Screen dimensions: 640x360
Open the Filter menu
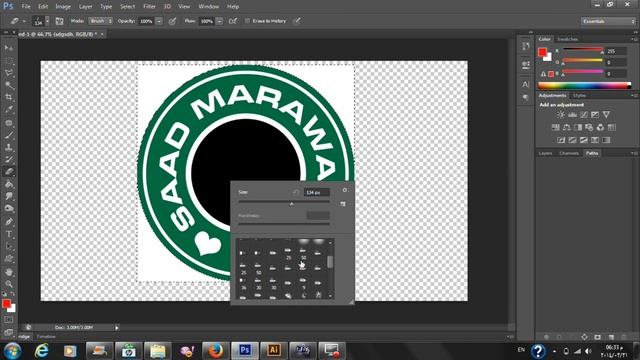149,7
